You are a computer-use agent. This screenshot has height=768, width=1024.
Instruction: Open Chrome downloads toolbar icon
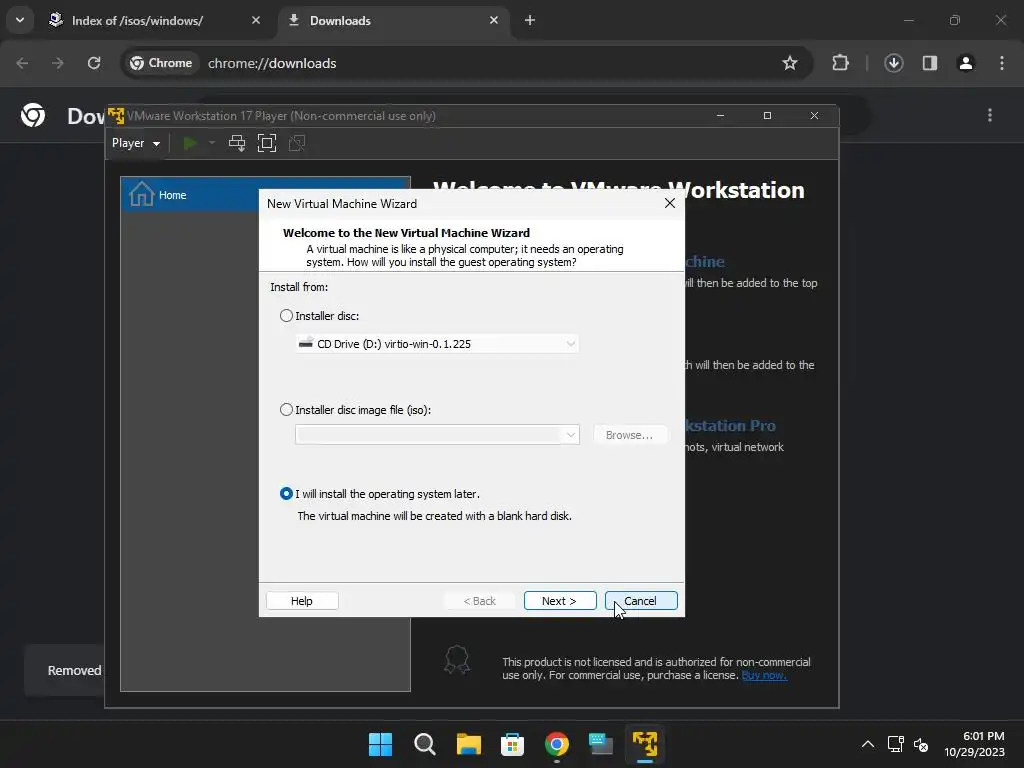(894, 63)
